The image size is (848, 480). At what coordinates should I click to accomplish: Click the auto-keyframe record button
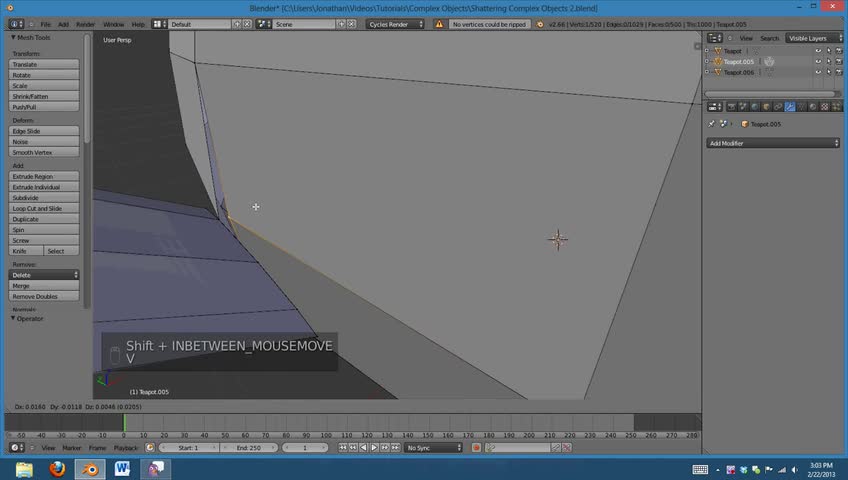tap(476, 448)
